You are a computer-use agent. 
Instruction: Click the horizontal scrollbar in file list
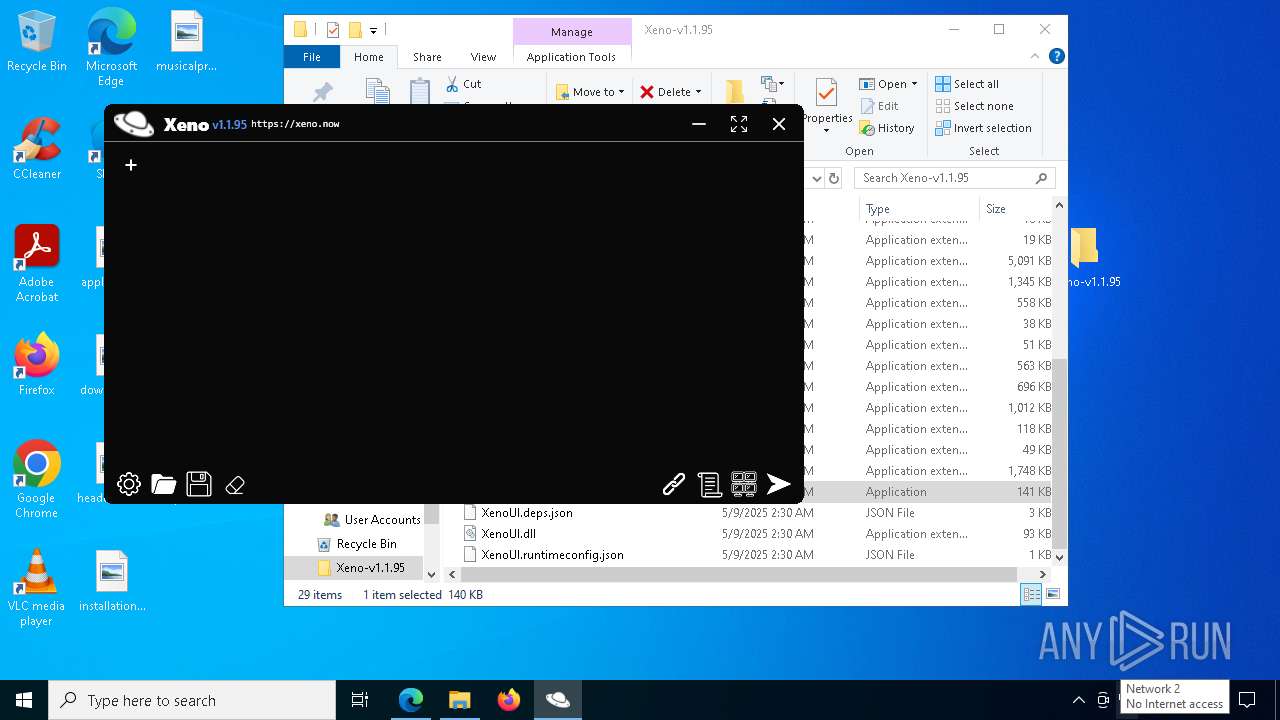tap(738, 575)
